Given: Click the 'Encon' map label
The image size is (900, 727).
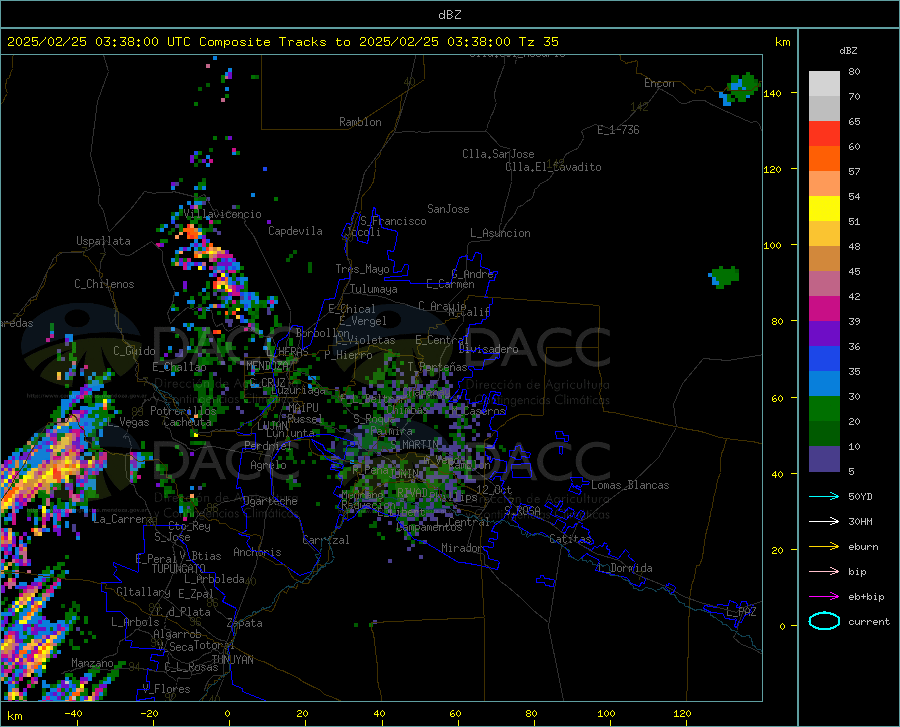Looking at the screenshot, I should pos(659,83).
